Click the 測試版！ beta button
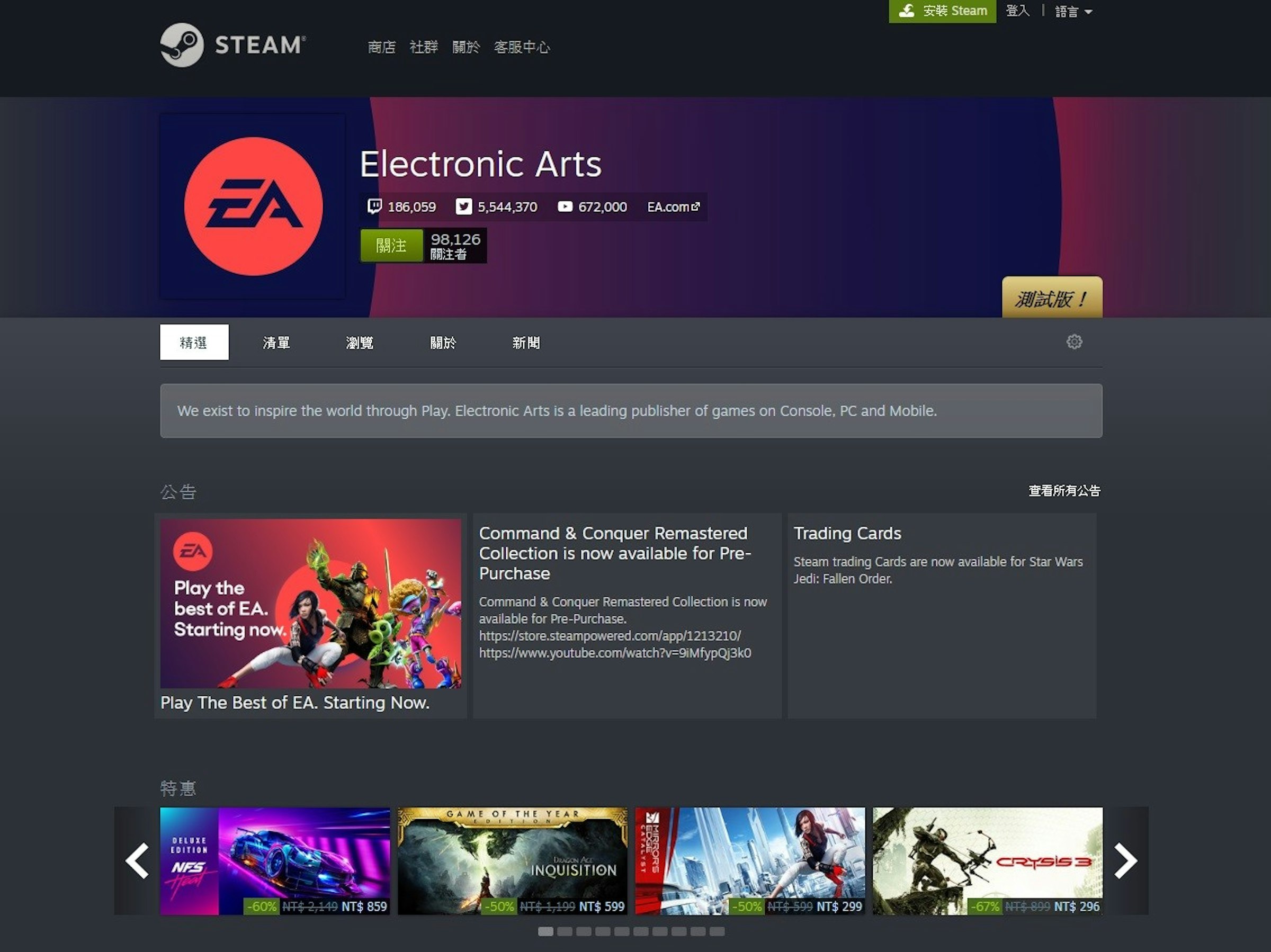Image resolution: width=1271 pixels, height=952 pixels. (1052, 298)
